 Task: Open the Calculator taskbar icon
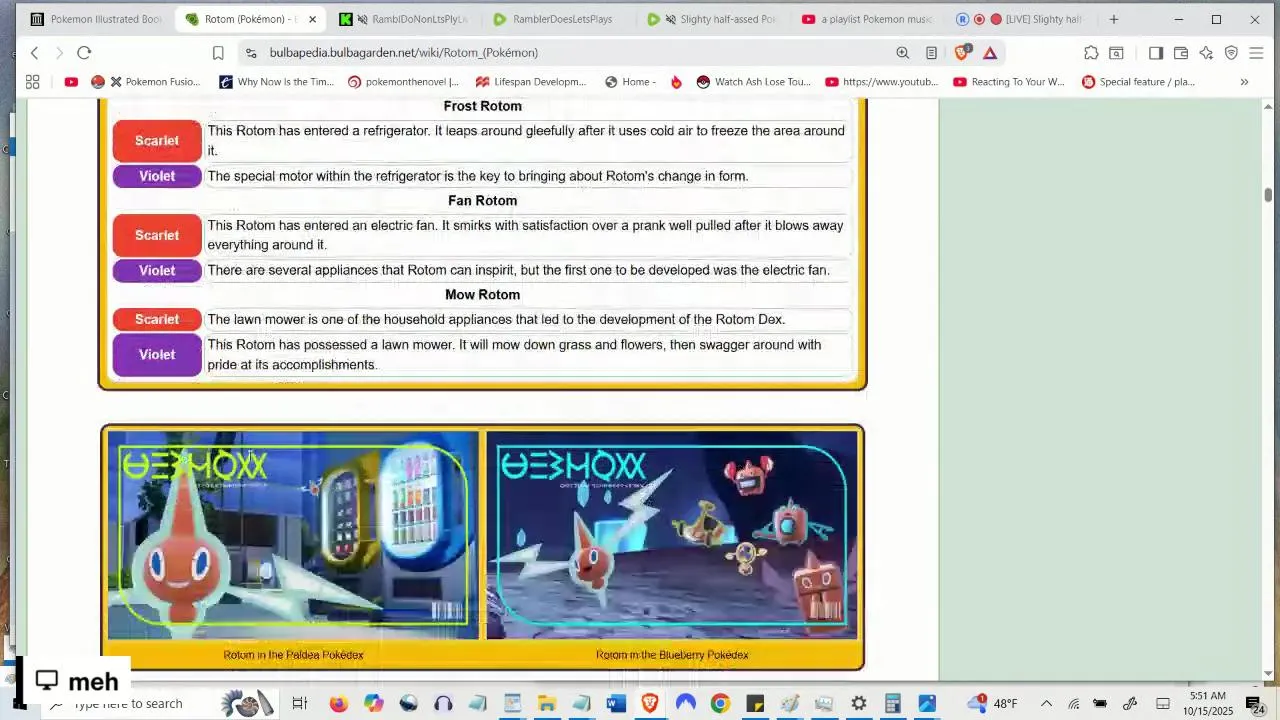tap(893, 704)
